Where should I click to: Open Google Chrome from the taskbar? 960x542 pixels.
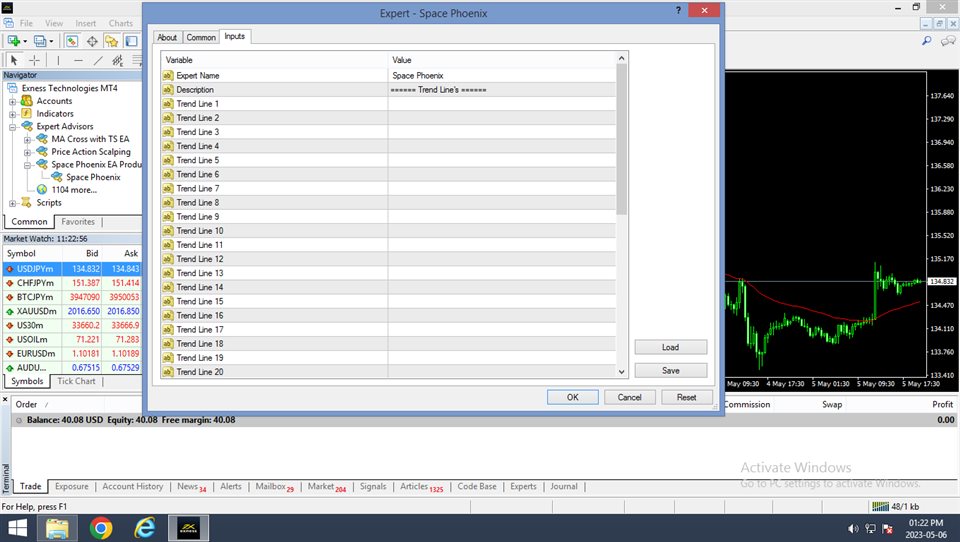pyautogui.click(x=101, y=528)
